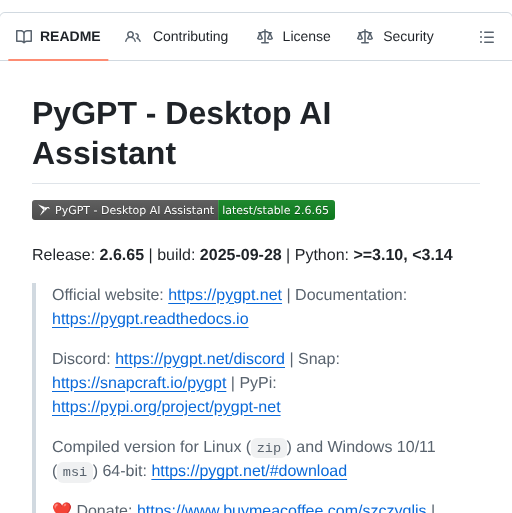
Task: Click the Contributing people icon
Action: [x=133, y=37]
